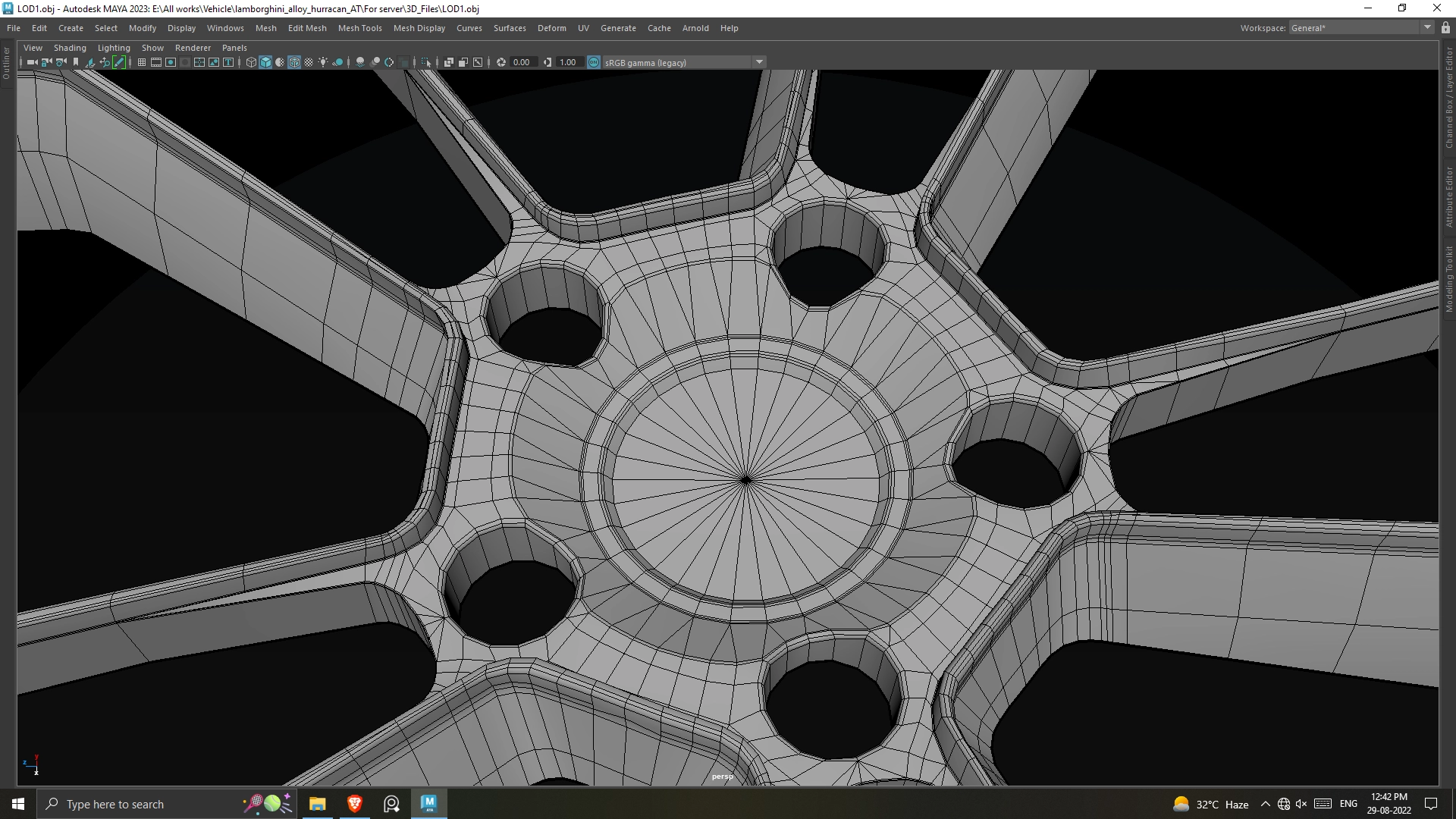Open the sRGB gamma view transform dropdown
This screenshot has width=1456, height=819.
[759, 62]
